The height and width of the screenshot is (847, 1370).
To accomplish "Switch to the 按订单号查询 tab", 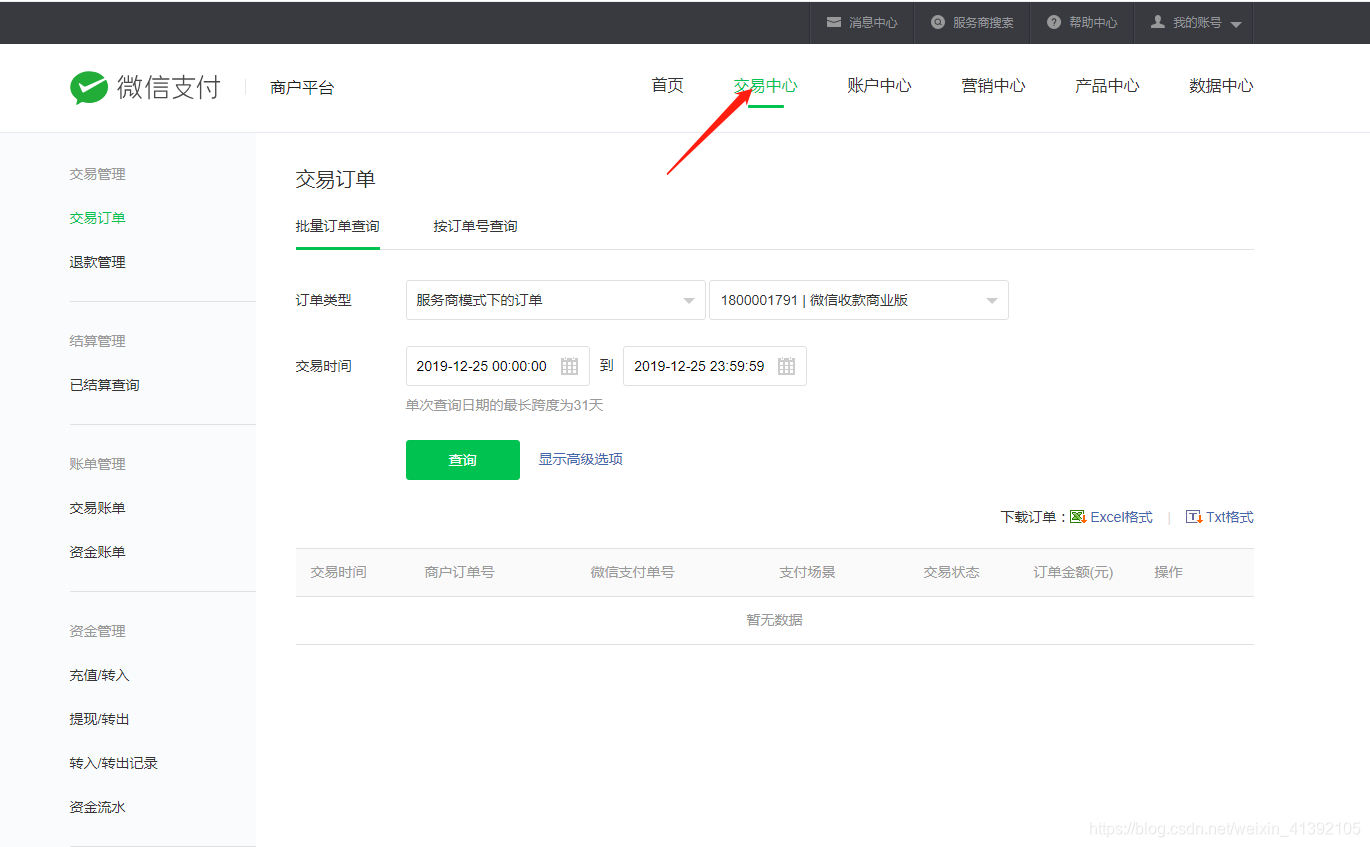I will tap(475, 226).
